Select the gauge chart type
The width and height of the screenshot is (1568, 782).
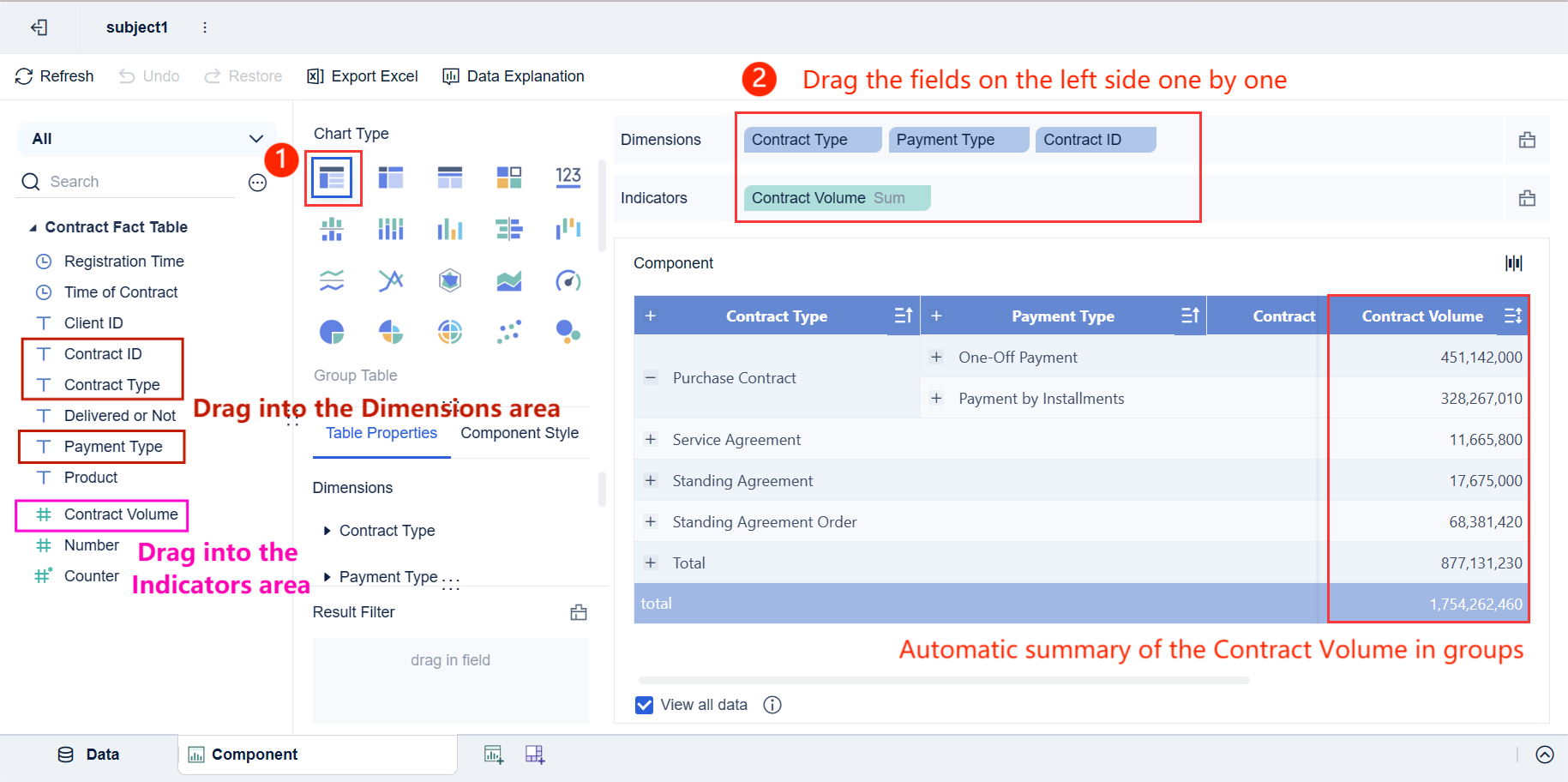[568, 280]
